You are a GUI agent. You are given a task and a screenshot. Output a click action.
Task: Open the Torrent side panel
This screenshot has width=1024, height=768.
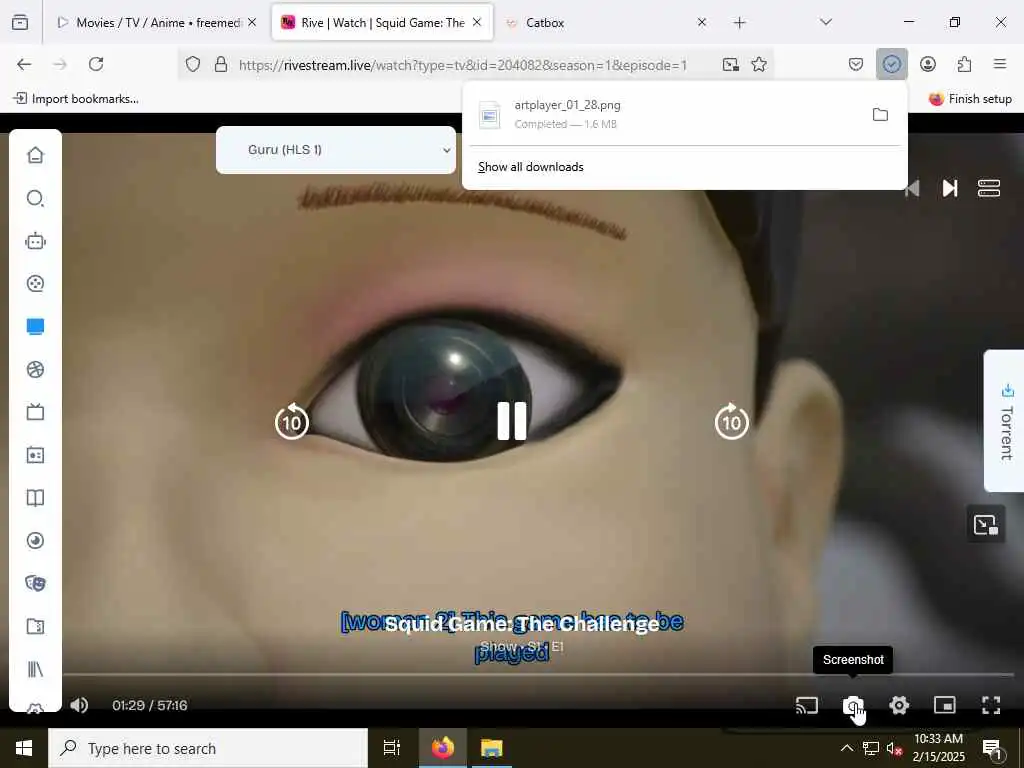(1006, 421)
